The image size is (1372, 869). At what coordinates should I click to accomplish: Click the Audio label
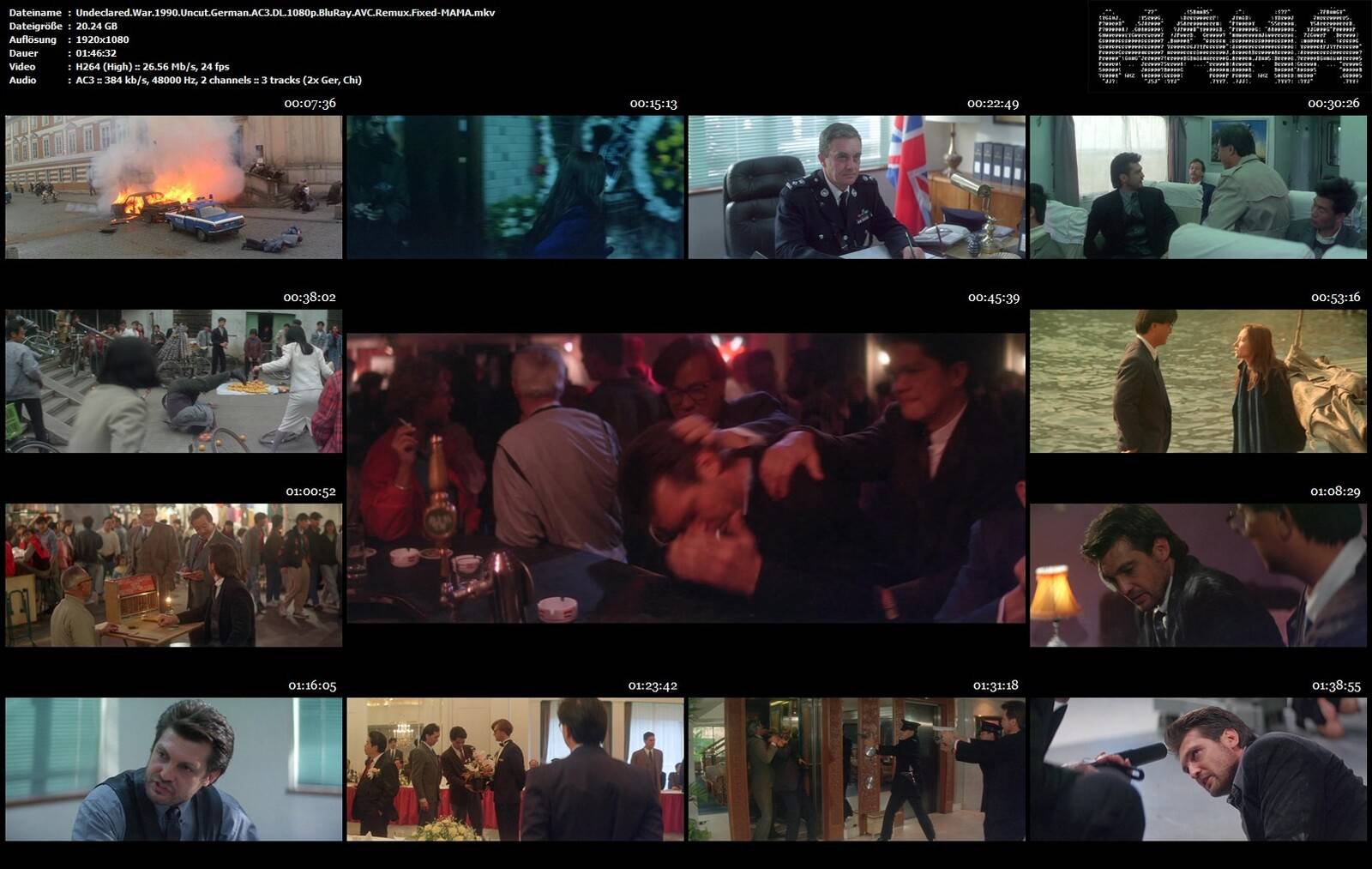[x=22, y=81]
